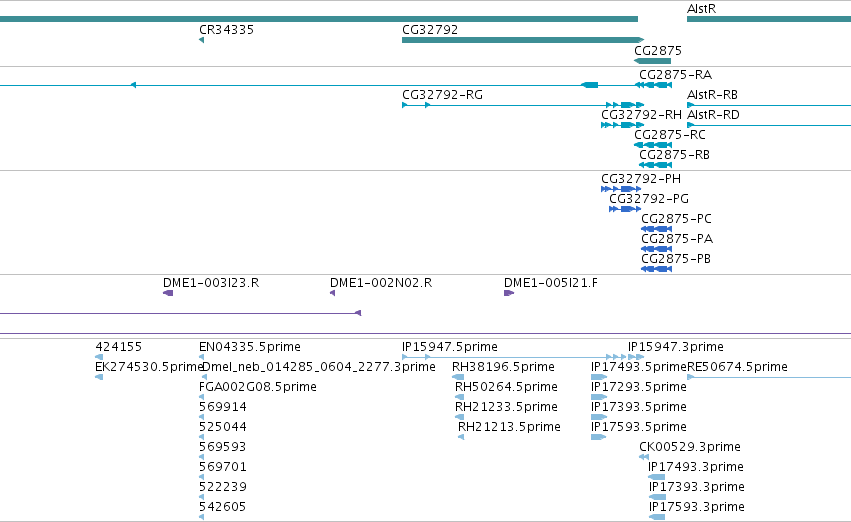Select the RH21213.5prime EST arrow
851x522 pixels.
(461, 437)
